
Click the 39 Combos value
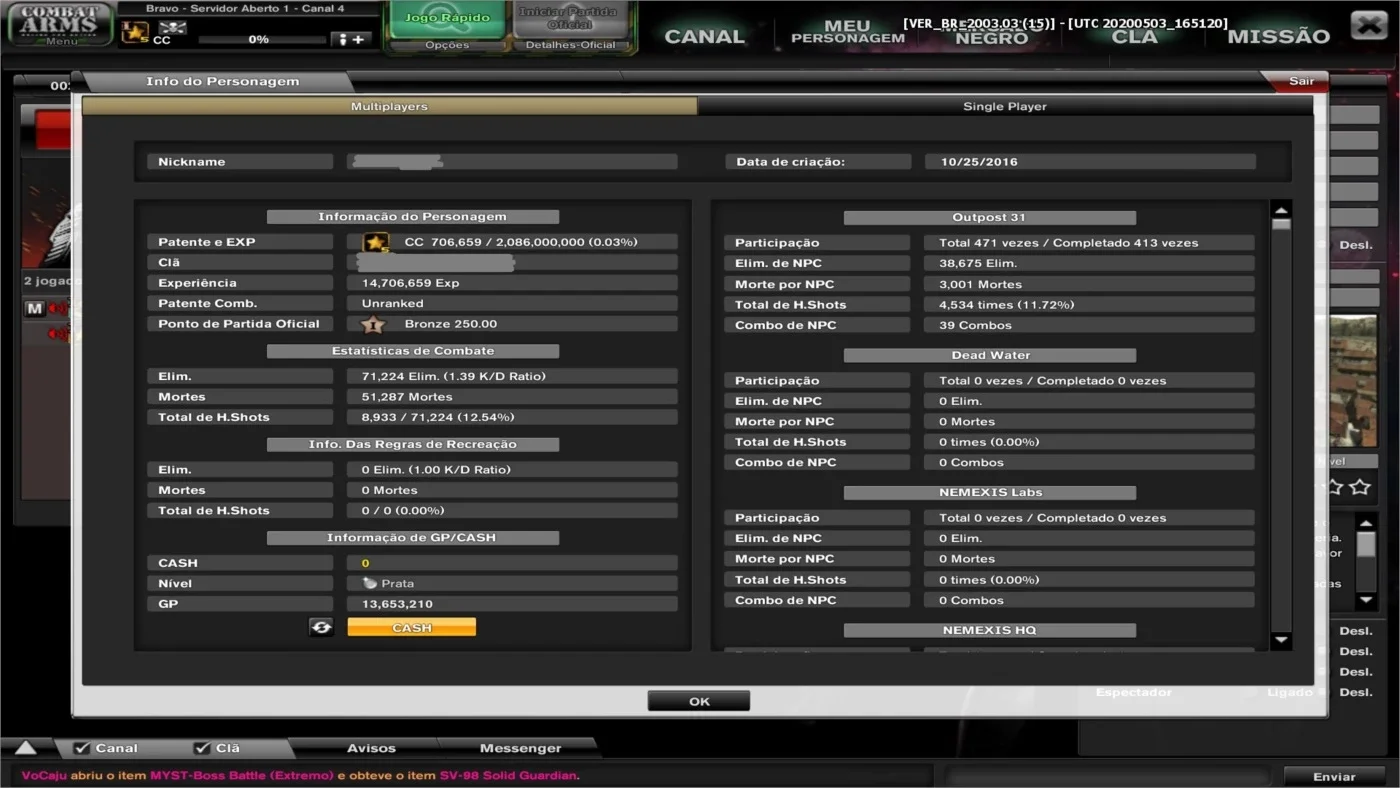pos(975,325)
